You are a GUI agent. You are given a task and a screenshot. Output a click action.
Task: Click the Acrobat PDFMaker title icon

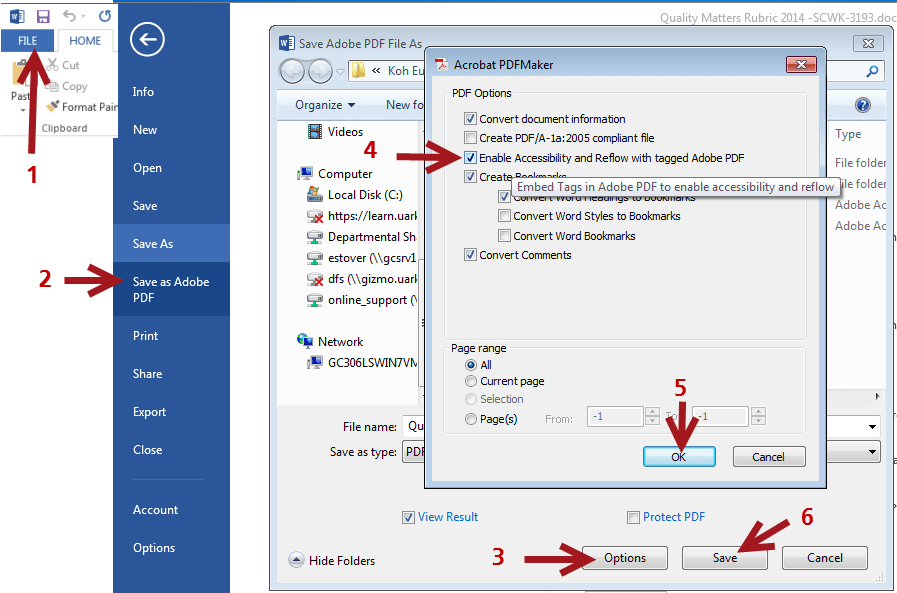pyautogui.click(x=441, y=65)
